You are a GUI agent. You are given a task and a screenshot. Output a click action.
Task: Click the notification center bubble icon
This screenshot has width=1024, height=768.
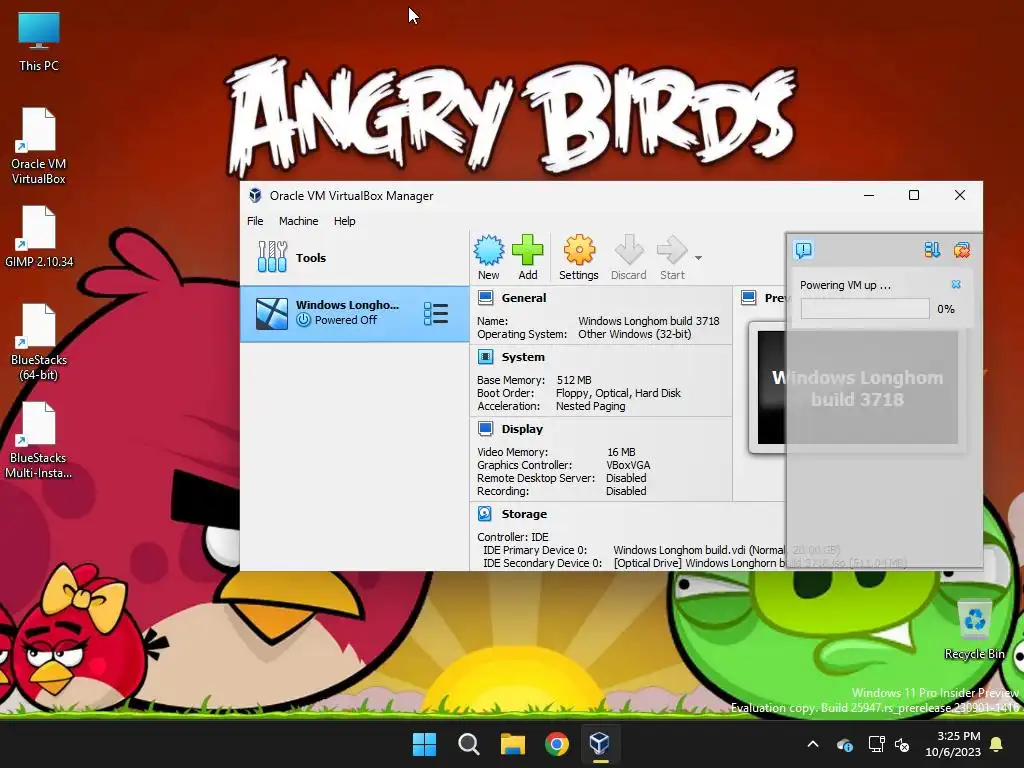coord(804,249)
